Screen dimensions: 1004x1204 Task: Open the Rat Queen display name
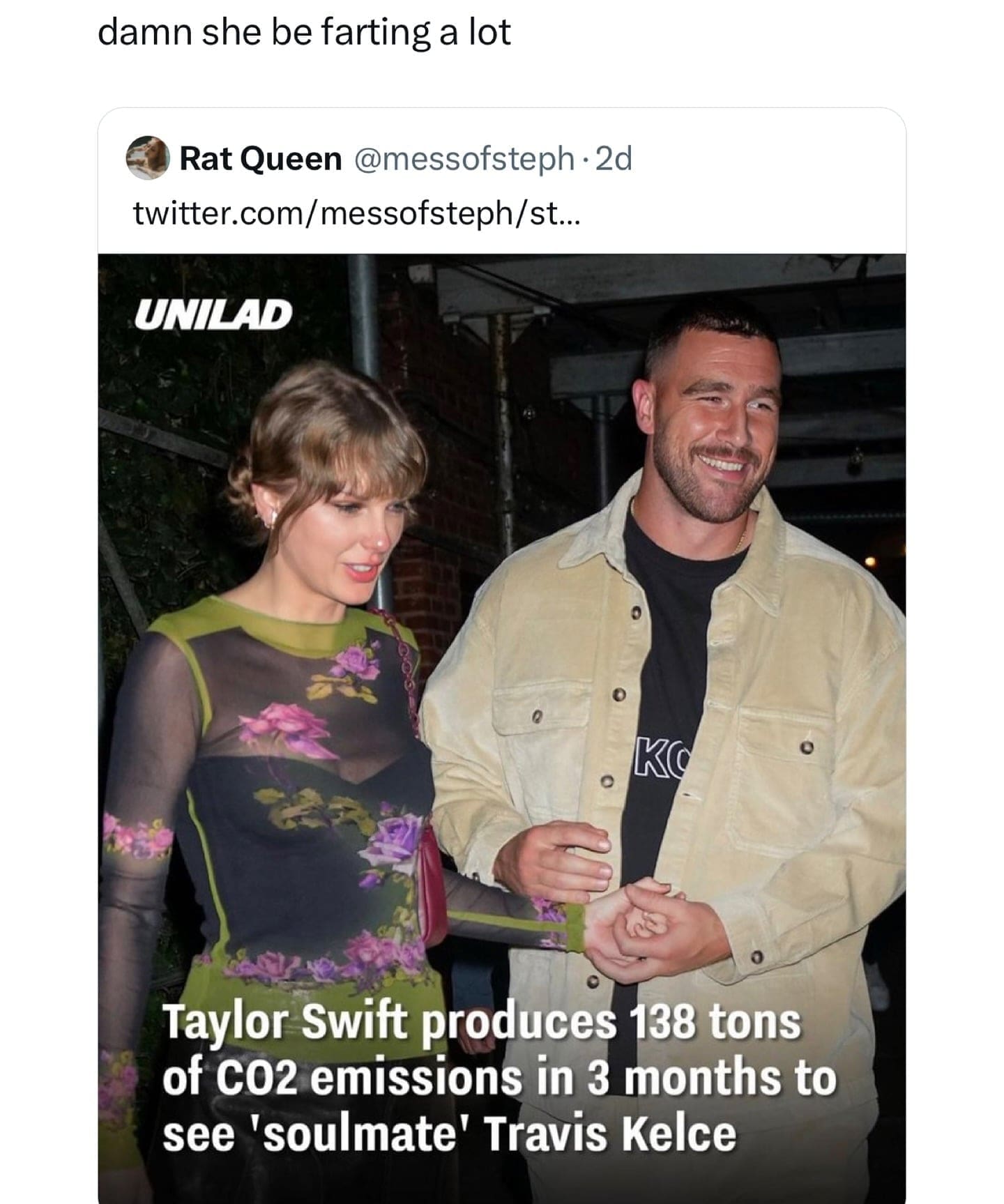pyautogui.click(x=261, y=159)
